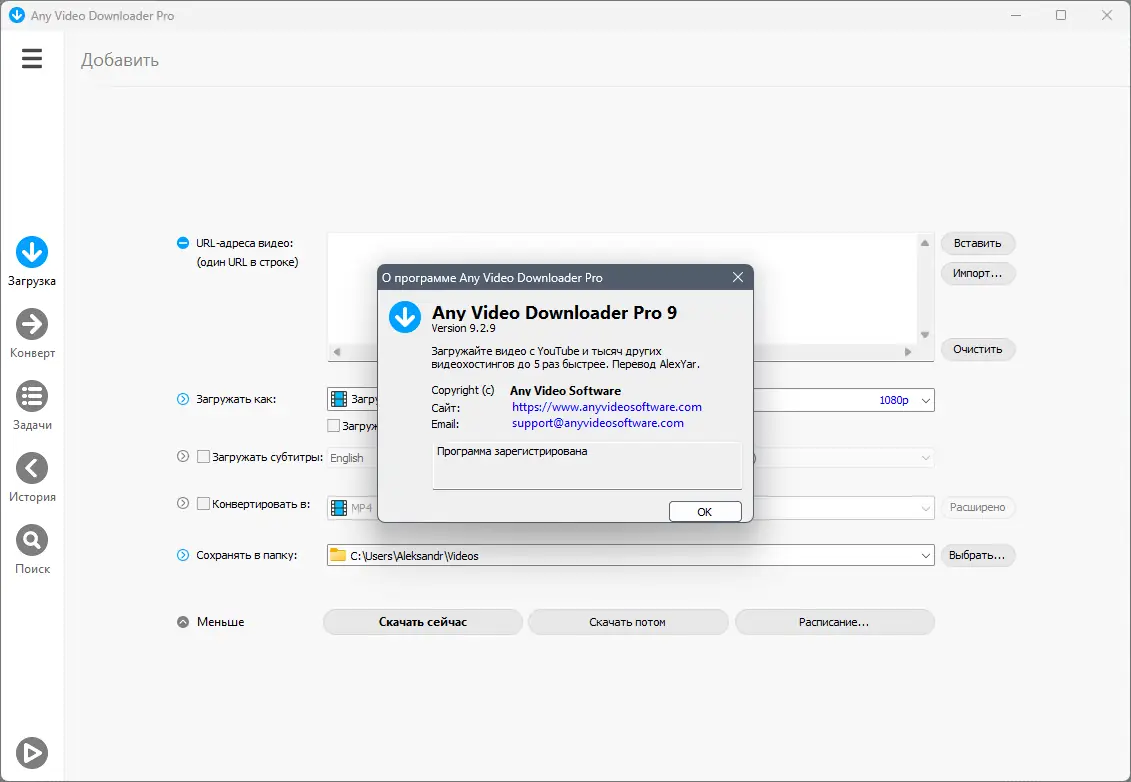Click the arrow icon beside Загружать как
Viewport: 1131px width, 782px height.
coord(183,399)
